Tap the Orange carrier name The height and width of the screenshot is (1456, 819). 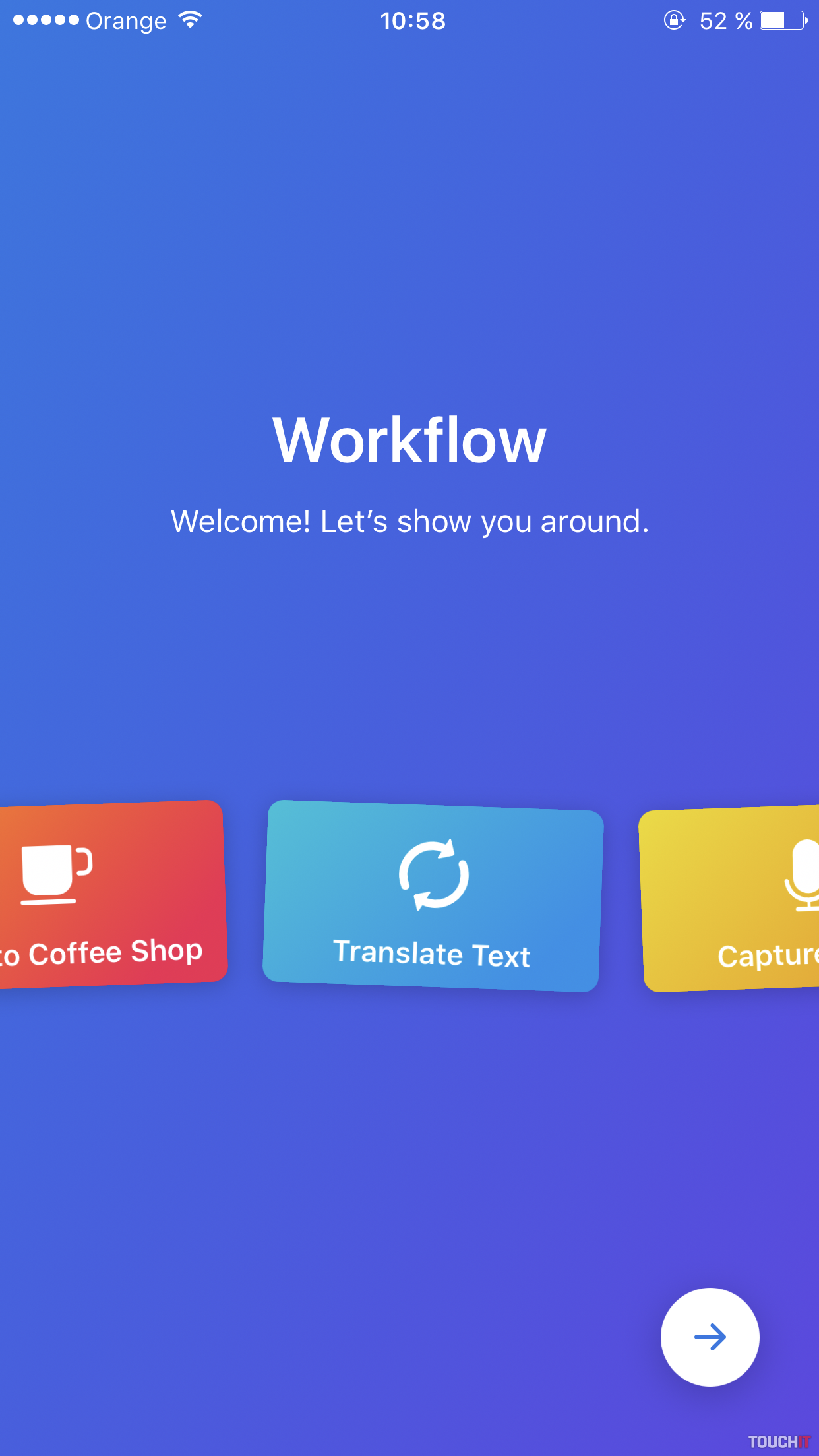point(126,21)
